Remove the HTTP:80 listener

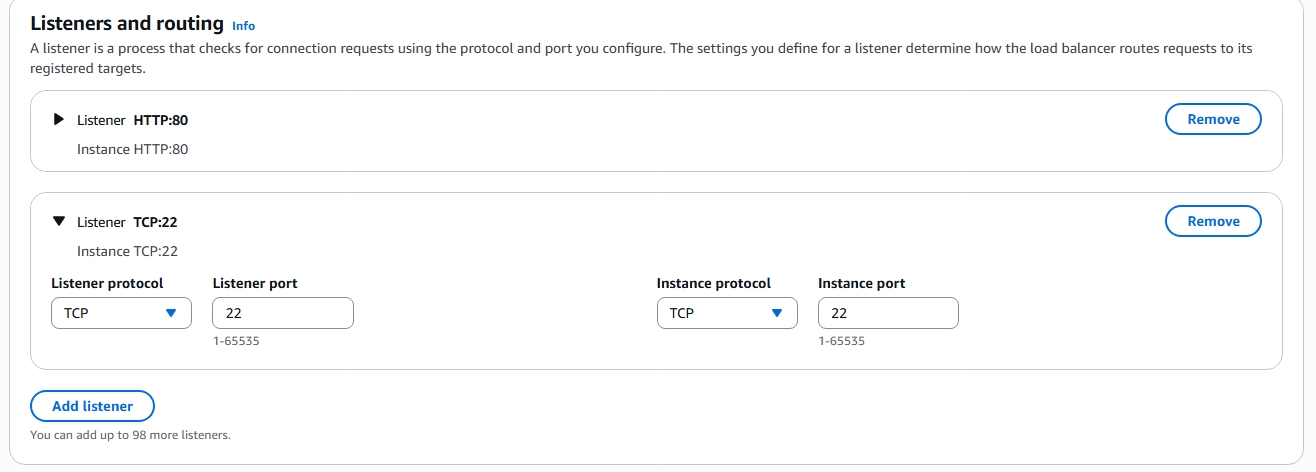(1213, 119)
